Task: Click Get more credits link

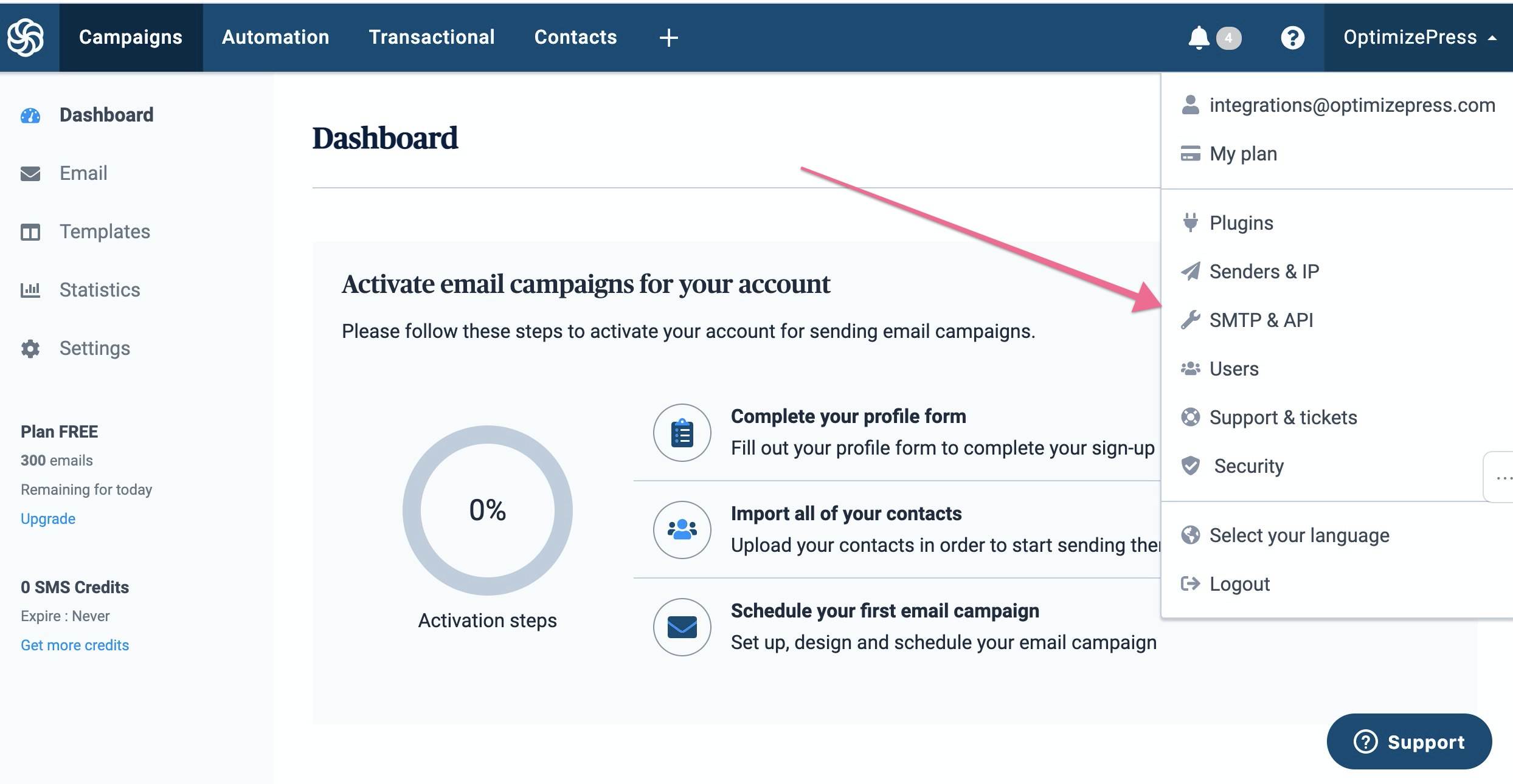Action: pos(75,645)
